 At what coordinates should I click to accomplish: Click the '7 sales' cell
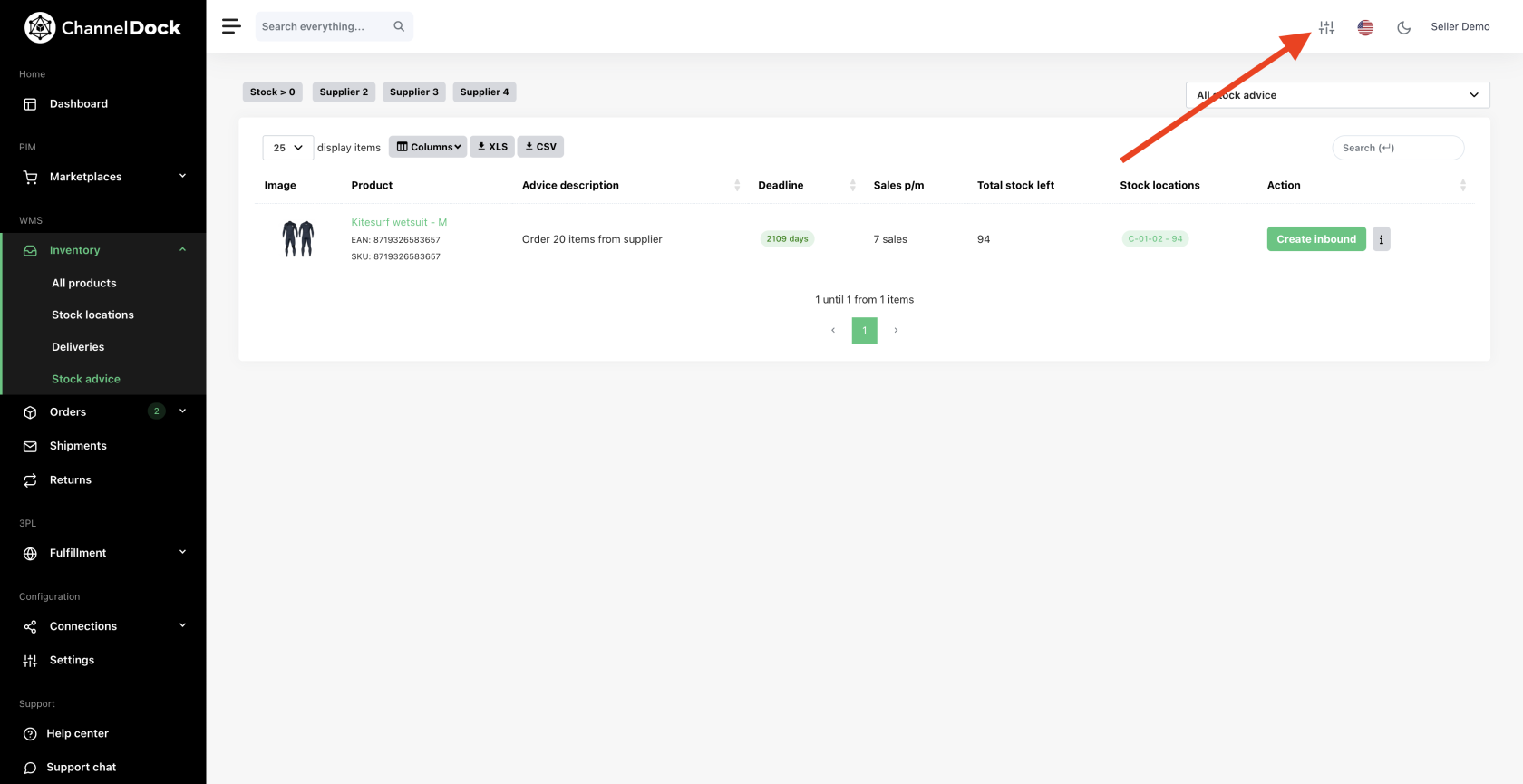tap(890, 239)
